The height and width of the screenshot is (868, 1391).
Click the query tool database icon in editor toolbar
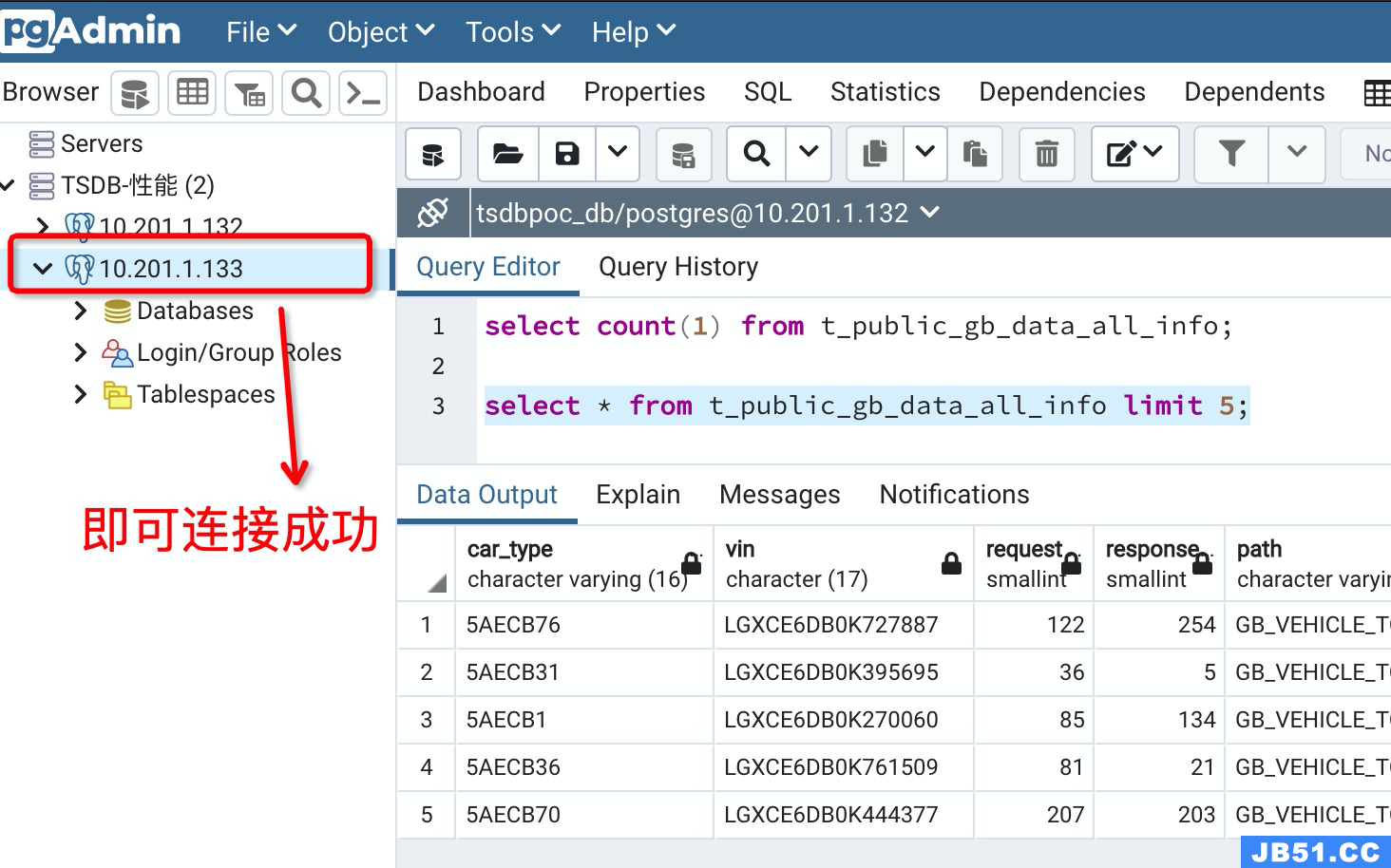coord(433,154)
